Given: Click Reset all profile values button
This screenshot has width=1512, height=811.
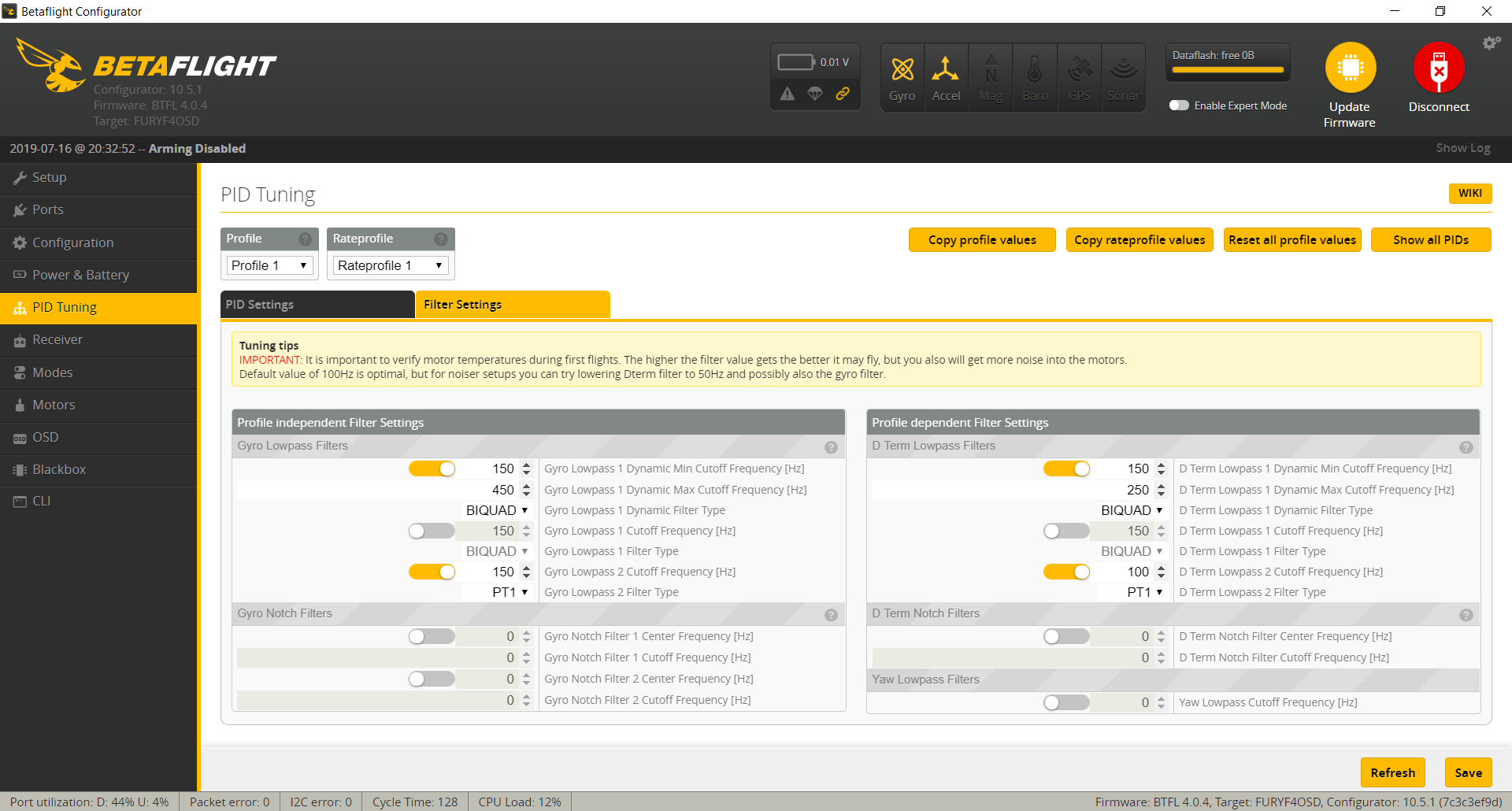Looking at the screenshot, I should click(x=1291, y=240).
